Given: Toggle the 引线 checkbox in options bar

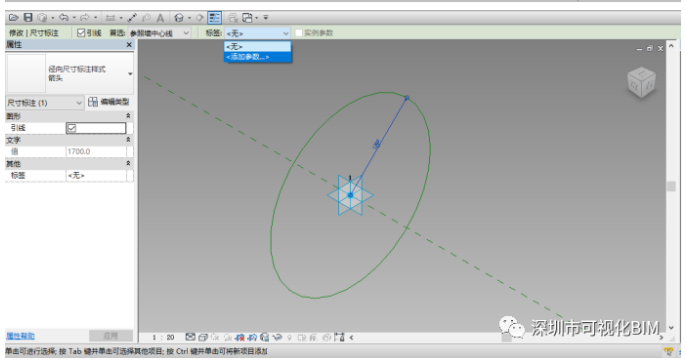Looking at the screenshot, I should [x=81, y=33].
